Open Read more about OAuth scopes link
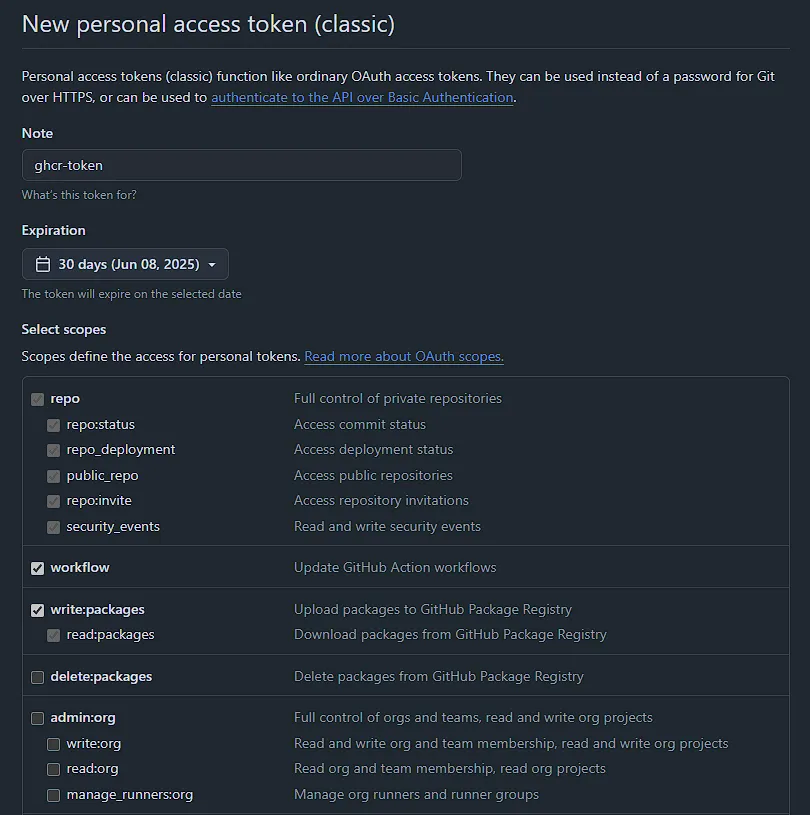This screenshot has width=810, height=815. (404, 356)
